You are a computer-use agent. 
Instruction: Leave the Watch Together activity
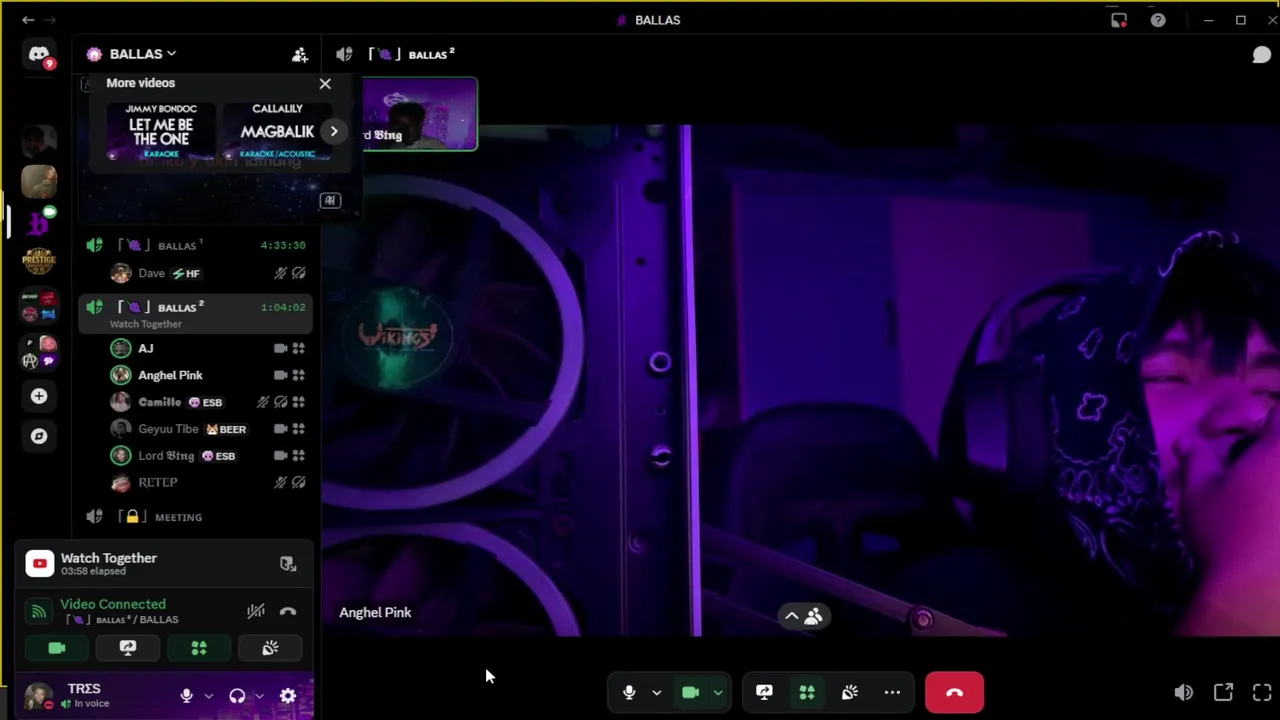(288, 564)
